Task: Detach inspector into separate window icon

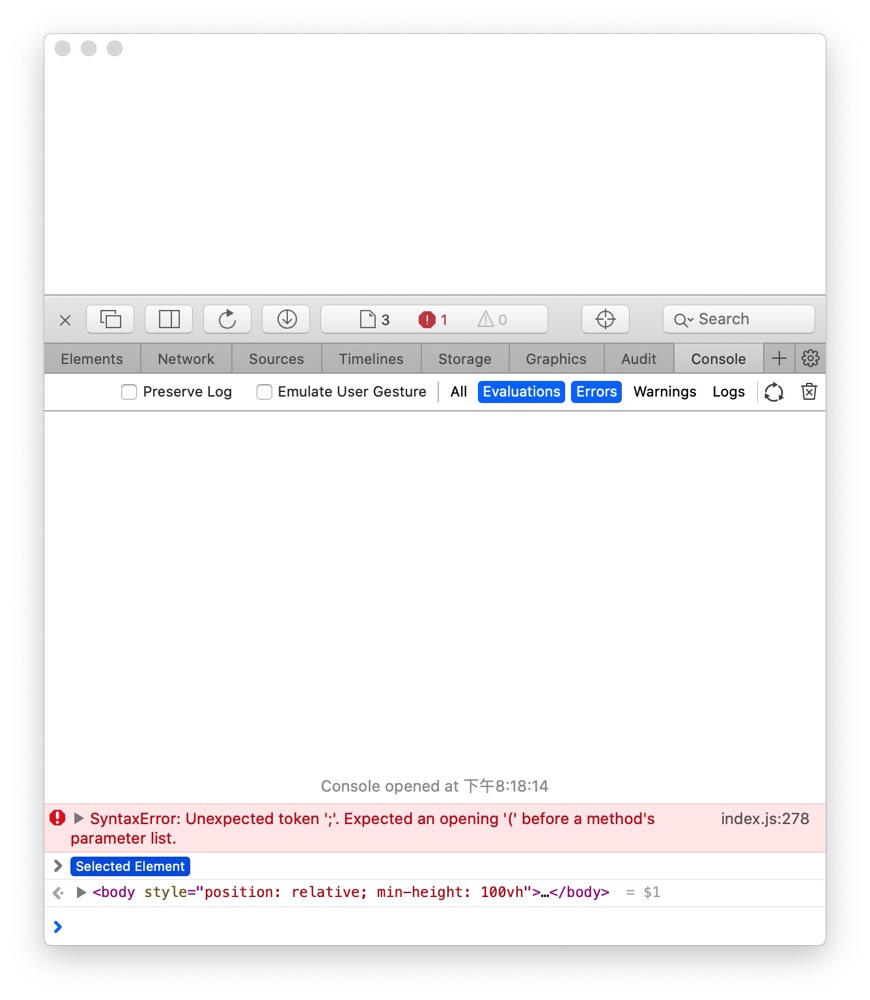Action: 110,319
